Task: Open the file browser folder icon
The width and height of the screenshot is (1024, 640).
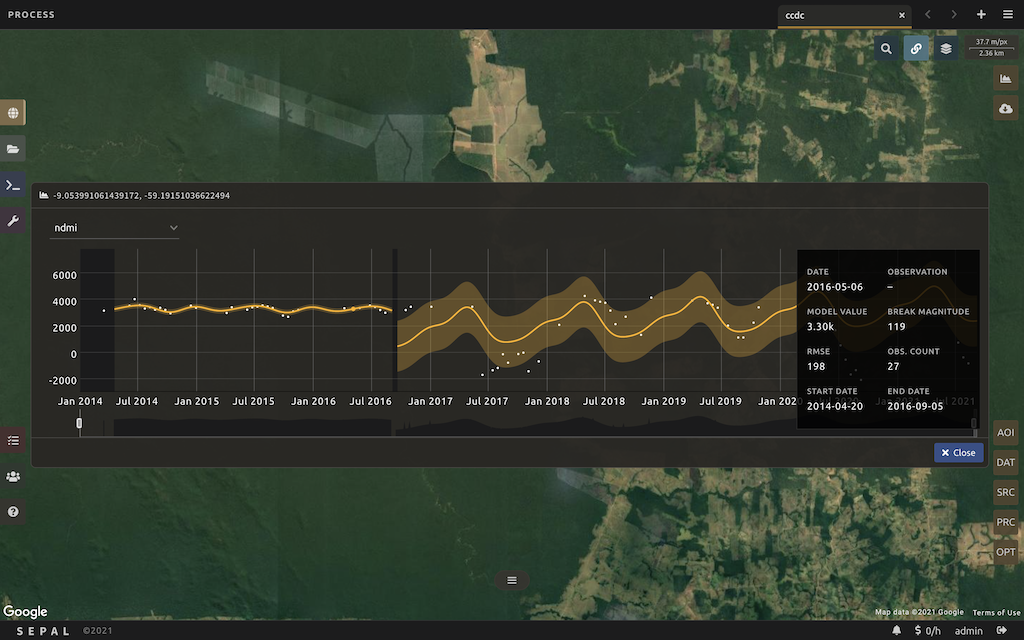Action: (x=13, y=149)
